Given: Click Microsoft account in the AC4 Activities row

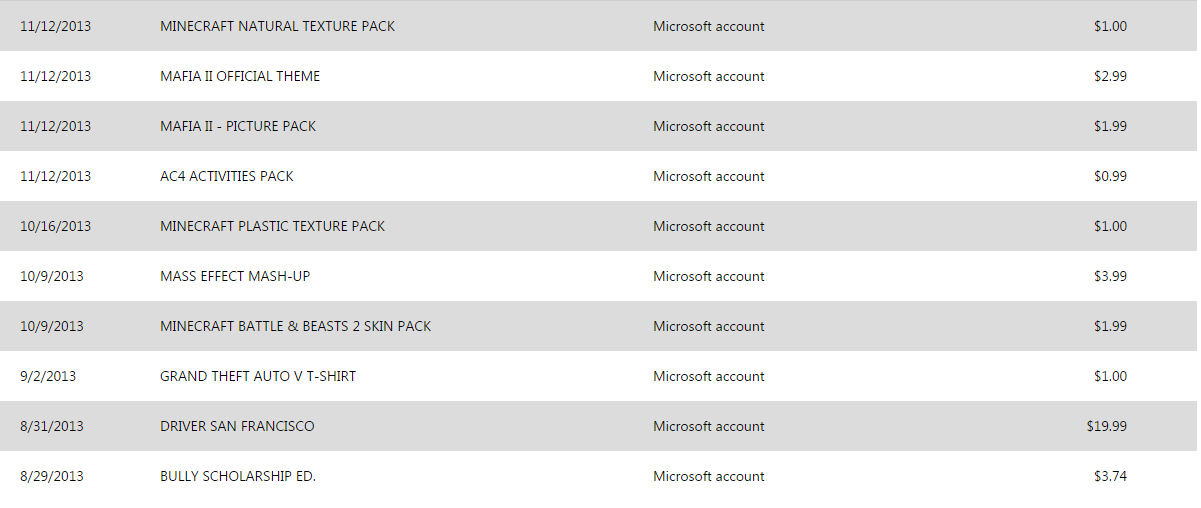Looking at the screenshot, I should pyautogui.click(x=709, y=176).
